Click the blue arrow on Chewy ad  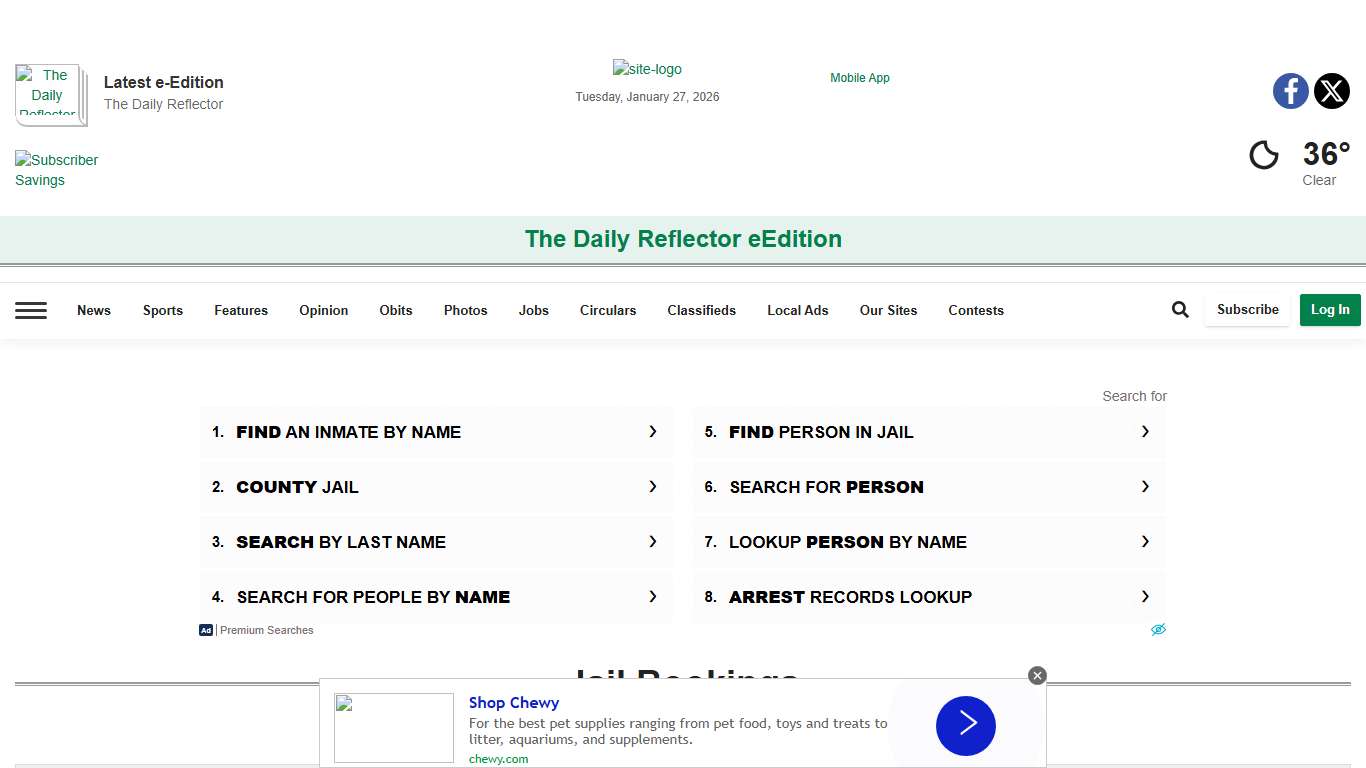pyautogui.click(x=965, y=726)
